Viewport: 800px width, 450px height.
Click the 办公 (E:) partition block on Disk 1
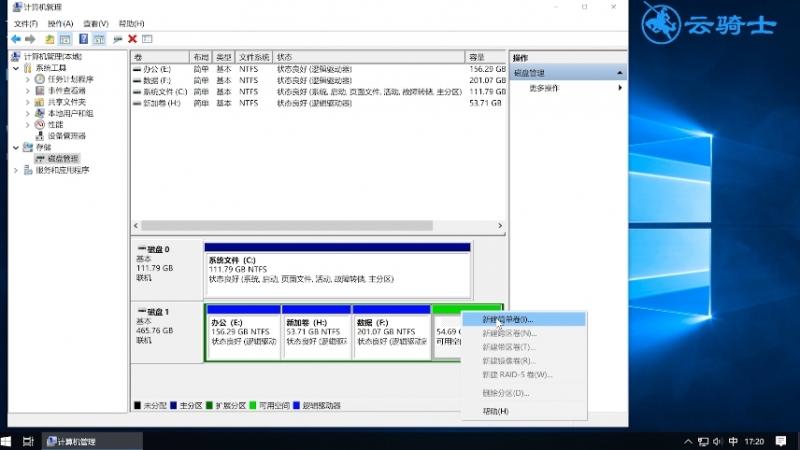(244, 333)
